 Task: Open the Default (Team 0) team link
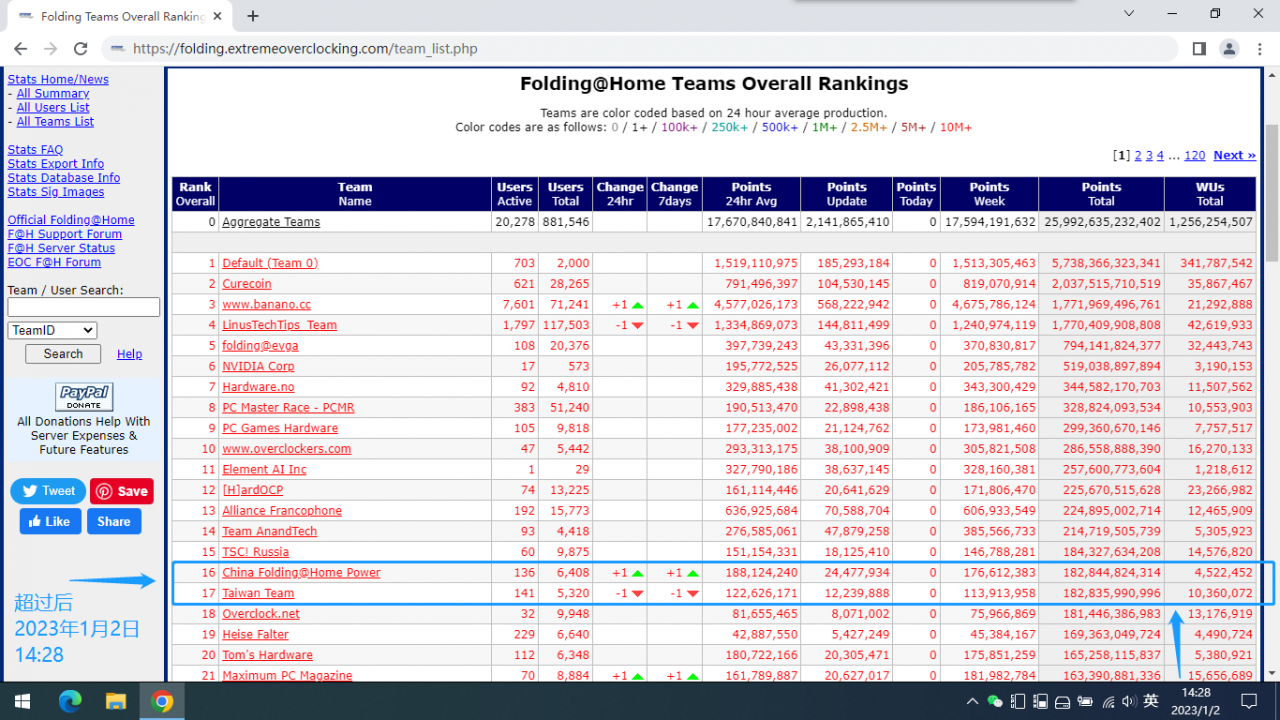coord(270,263)
